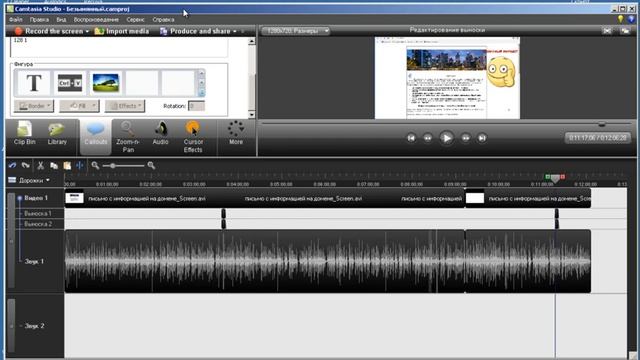
Task: Select the last video clip on Видео 1
Action: [x=528, y=198]
